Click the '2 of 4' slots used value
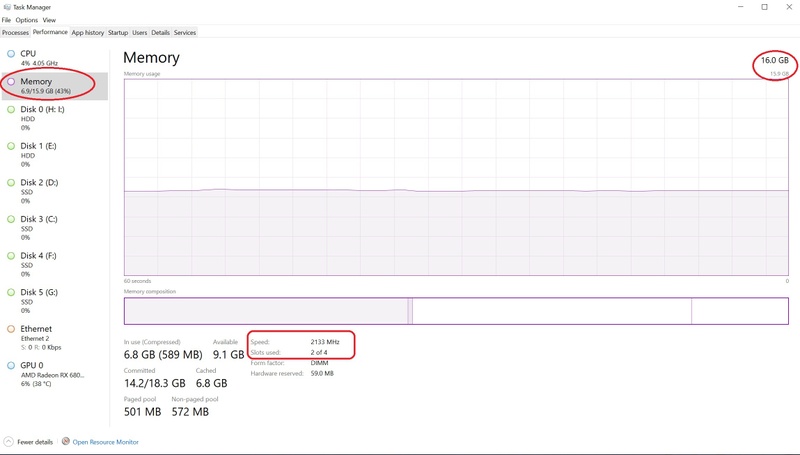Viewport: 800px width, 455px height. tap(319, 352)
